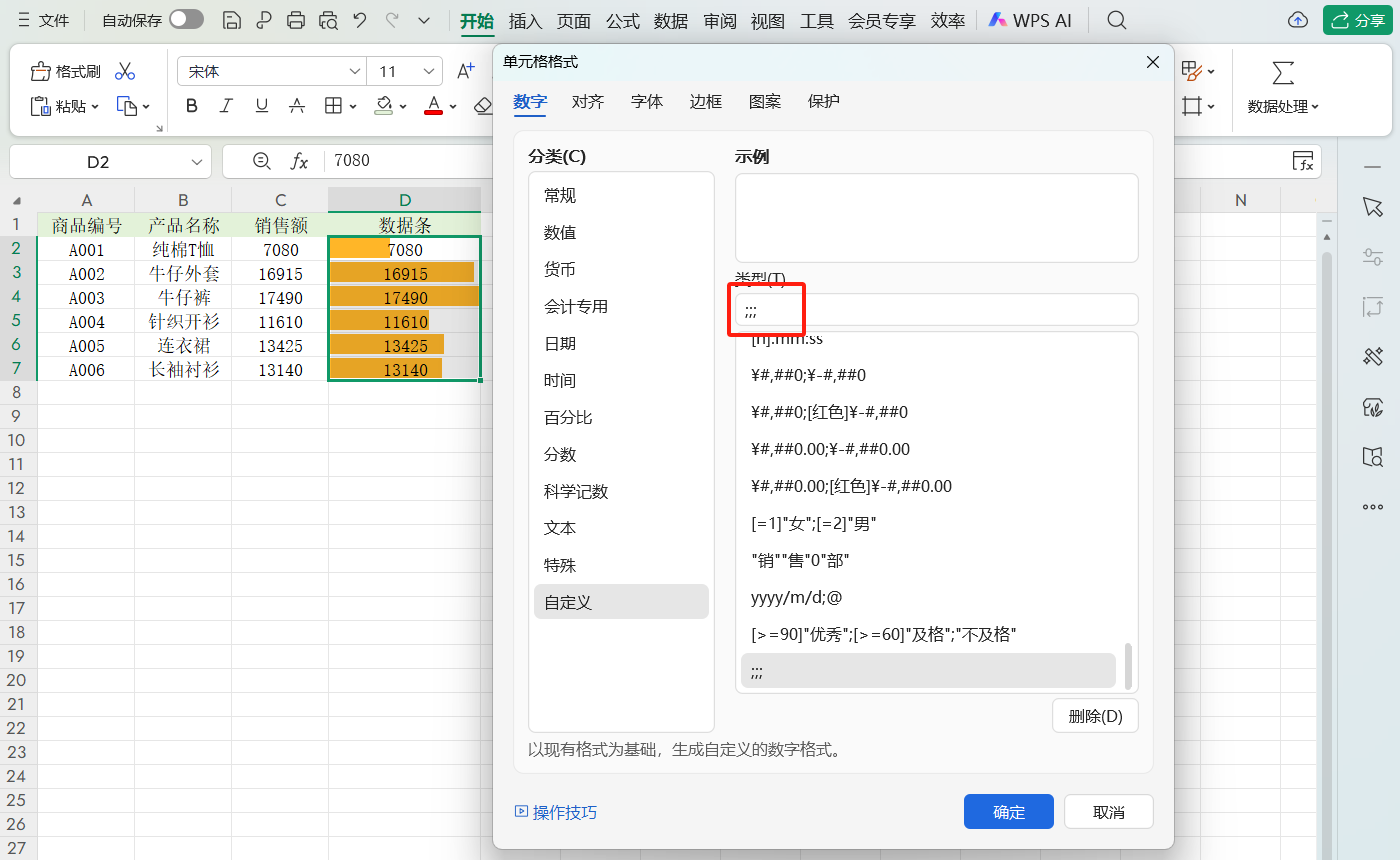Open the 字体 tab in the dialog
The width and height of the screenshot is (1400, 860).
pos(646,101)
